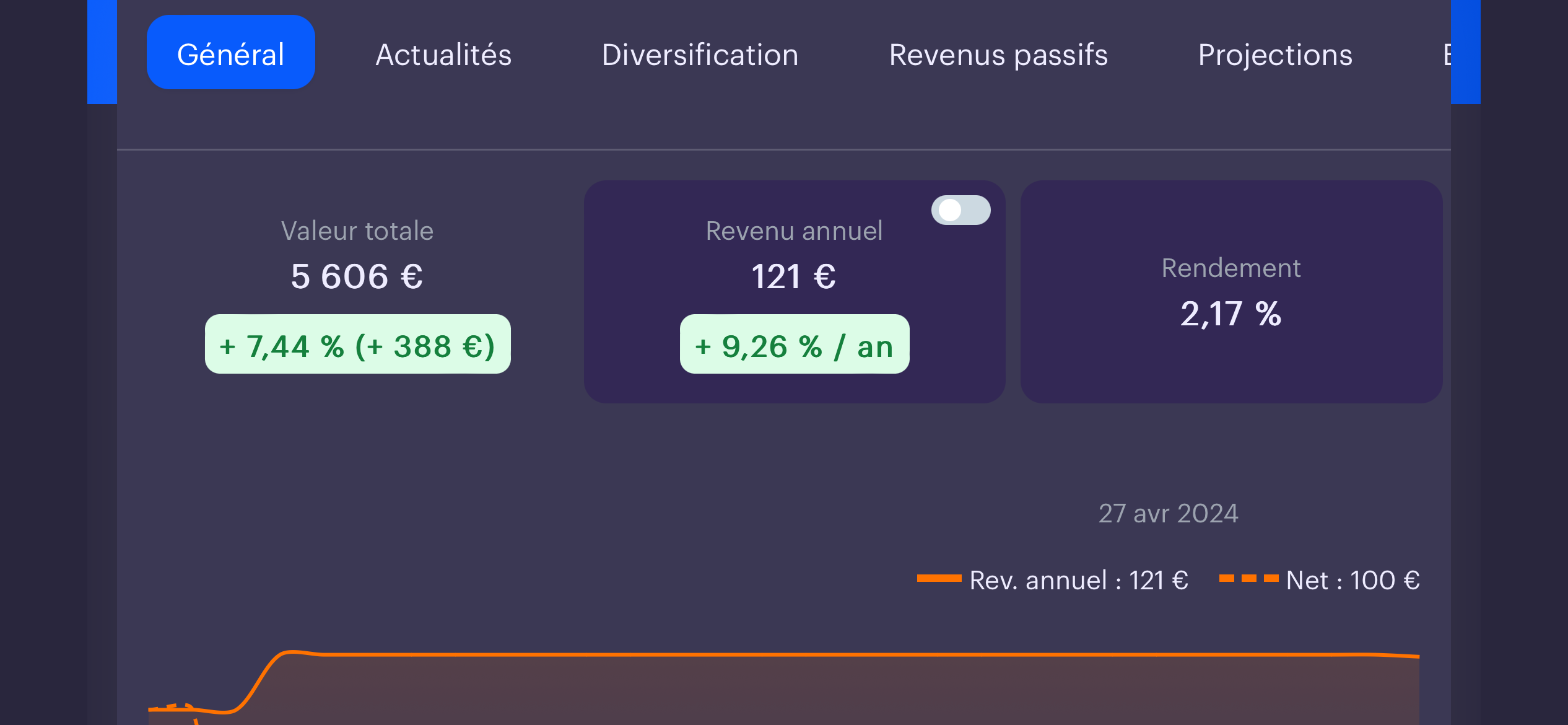
Task: Click dashed orange Net legend icon
Action: pyautogui.click(x=1248, y=578)
